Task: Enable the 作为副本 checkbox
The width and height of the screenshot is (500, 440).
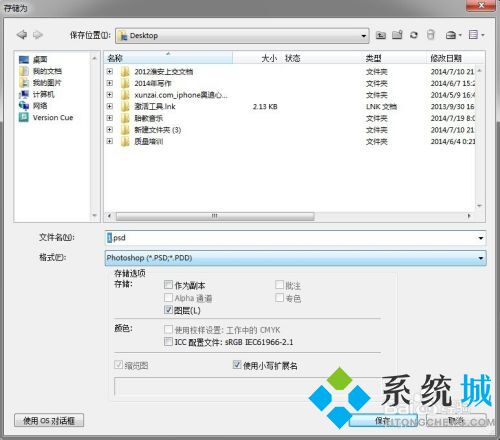Action: [168, 285]
